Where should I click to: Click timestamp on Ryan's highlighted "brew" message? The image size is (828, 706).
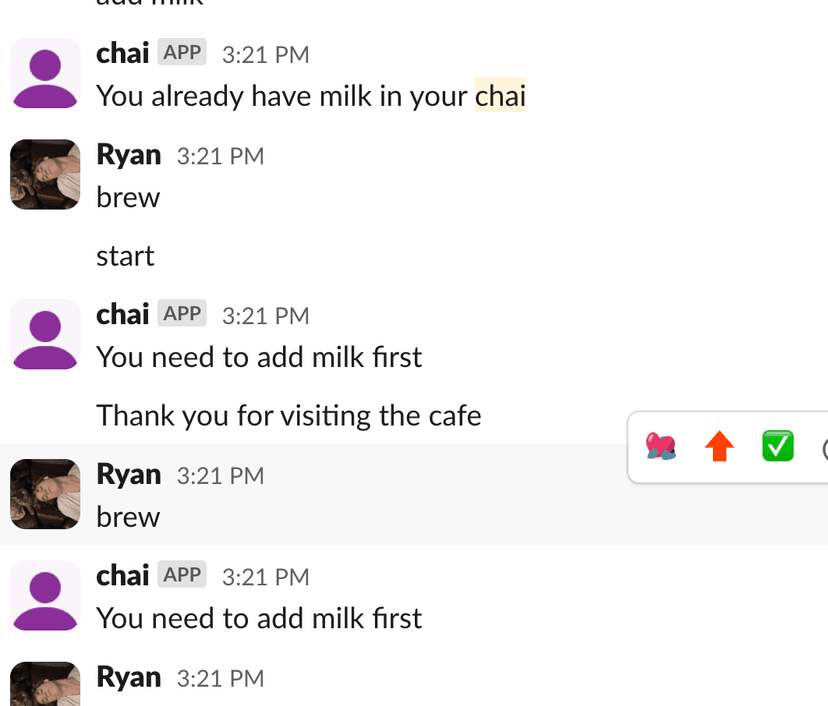(220, 476)
